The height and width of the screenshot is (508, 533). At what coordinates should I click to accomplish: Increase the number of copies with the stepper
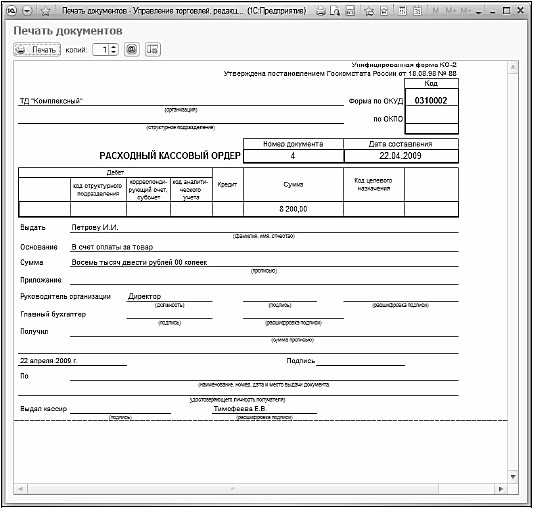click(x=114, y=47)
